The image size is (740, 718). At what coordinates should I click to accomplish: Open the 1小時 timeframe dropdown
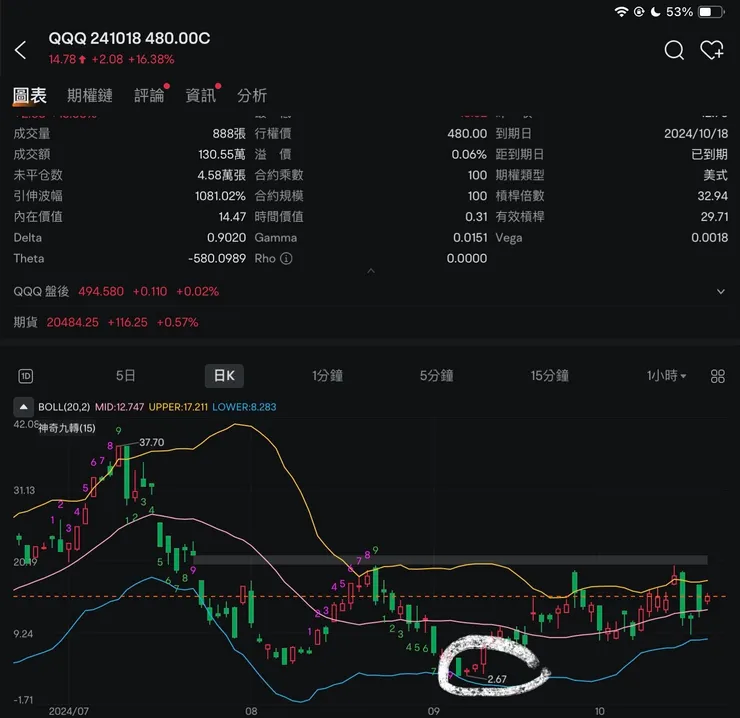coord(666,376)
